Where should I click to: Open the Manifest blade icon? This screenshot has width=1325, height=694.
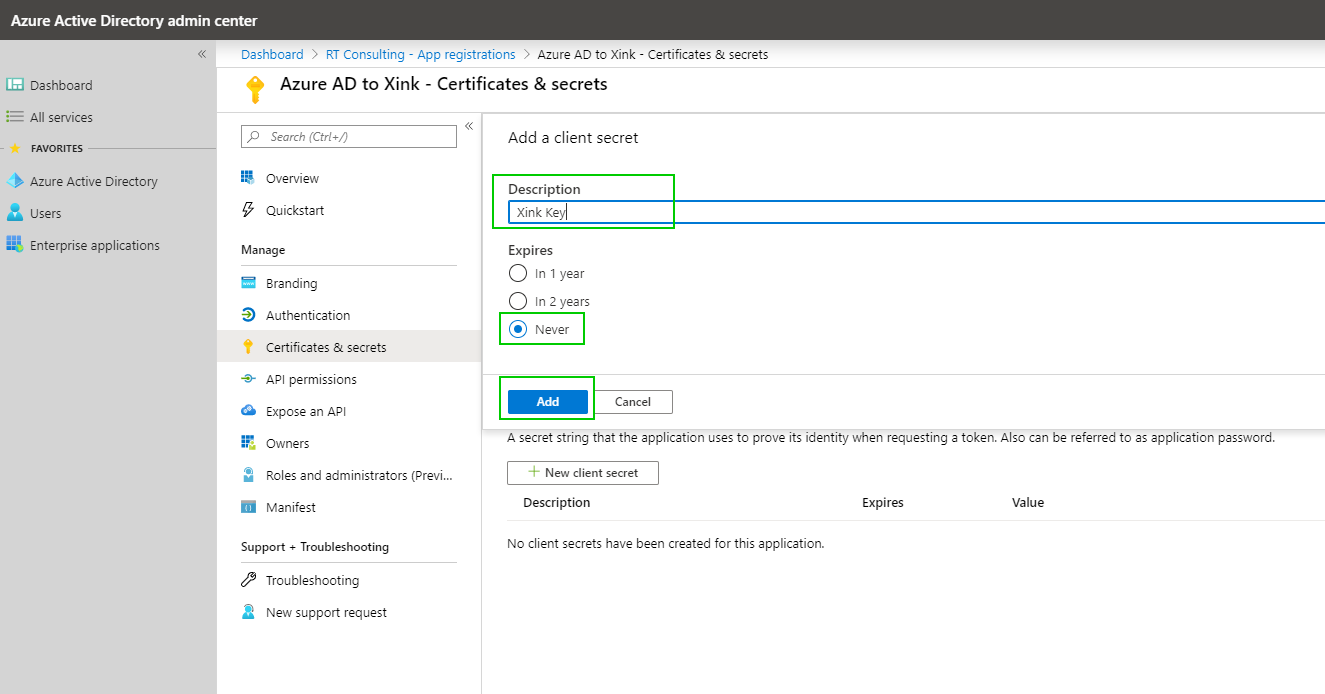tap(246, 507)
